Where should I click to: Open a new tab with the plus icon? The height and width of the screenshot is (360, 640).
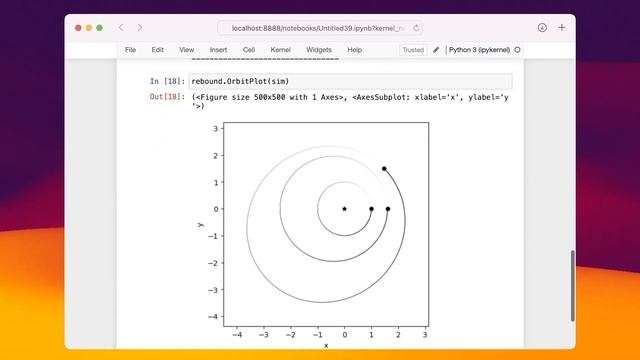coord(562,27)
